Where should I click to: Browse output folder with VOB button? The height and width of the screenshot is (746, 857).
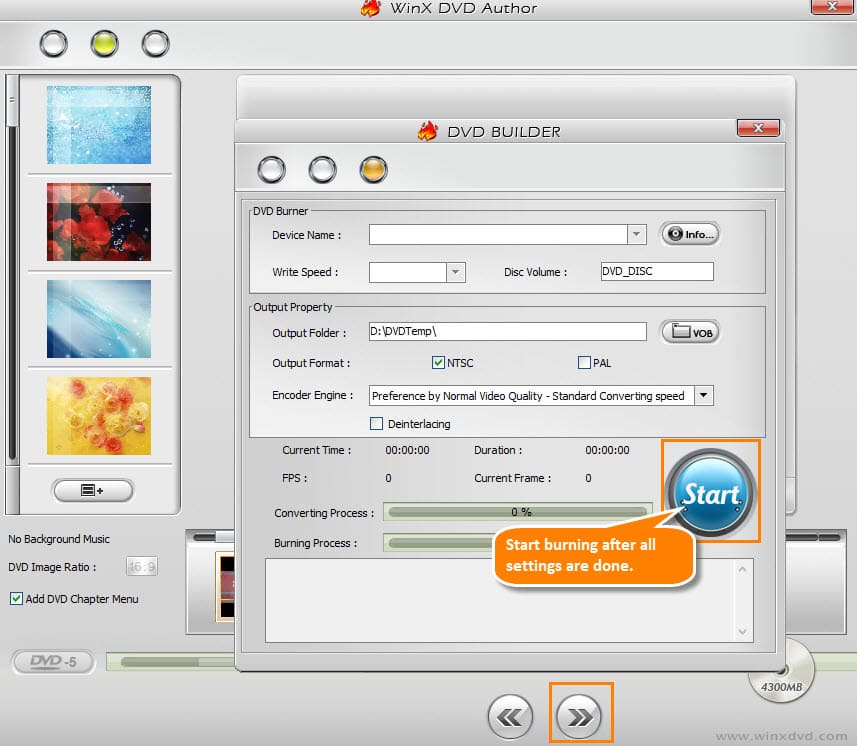[690, 332]
